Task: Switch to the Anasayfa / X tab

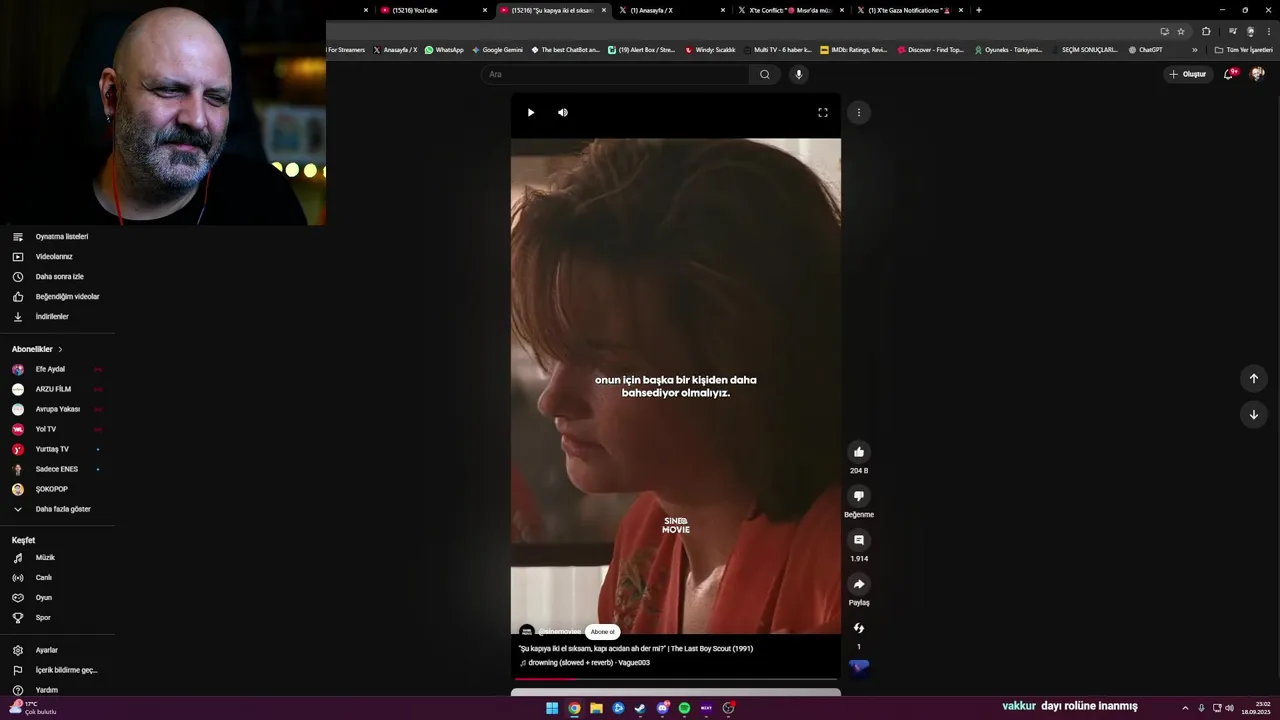Action: coord(670,10)
